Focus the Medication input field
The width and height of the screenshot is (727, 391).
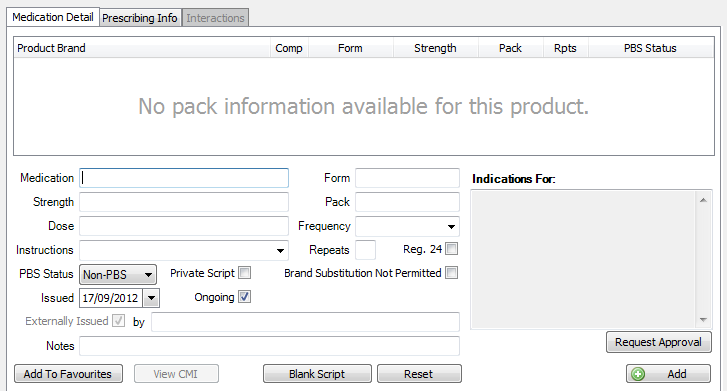[184, 178]
